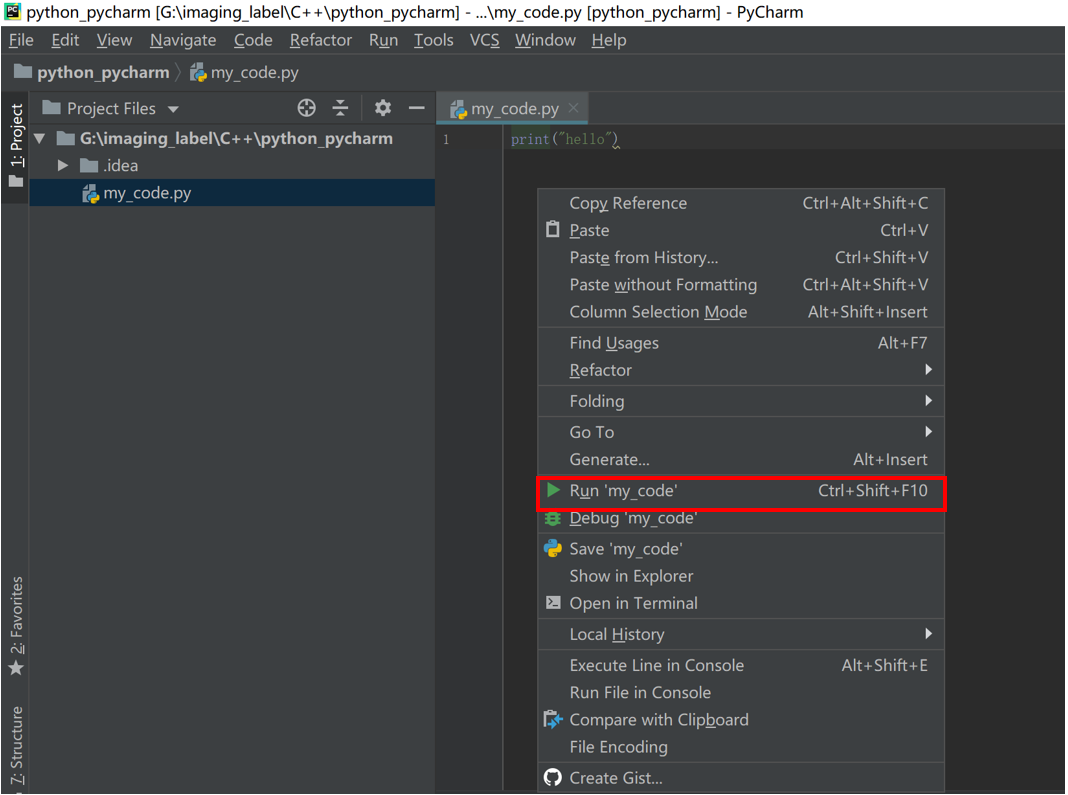Click the PyCharm logo in title bar

pos(12,12)
